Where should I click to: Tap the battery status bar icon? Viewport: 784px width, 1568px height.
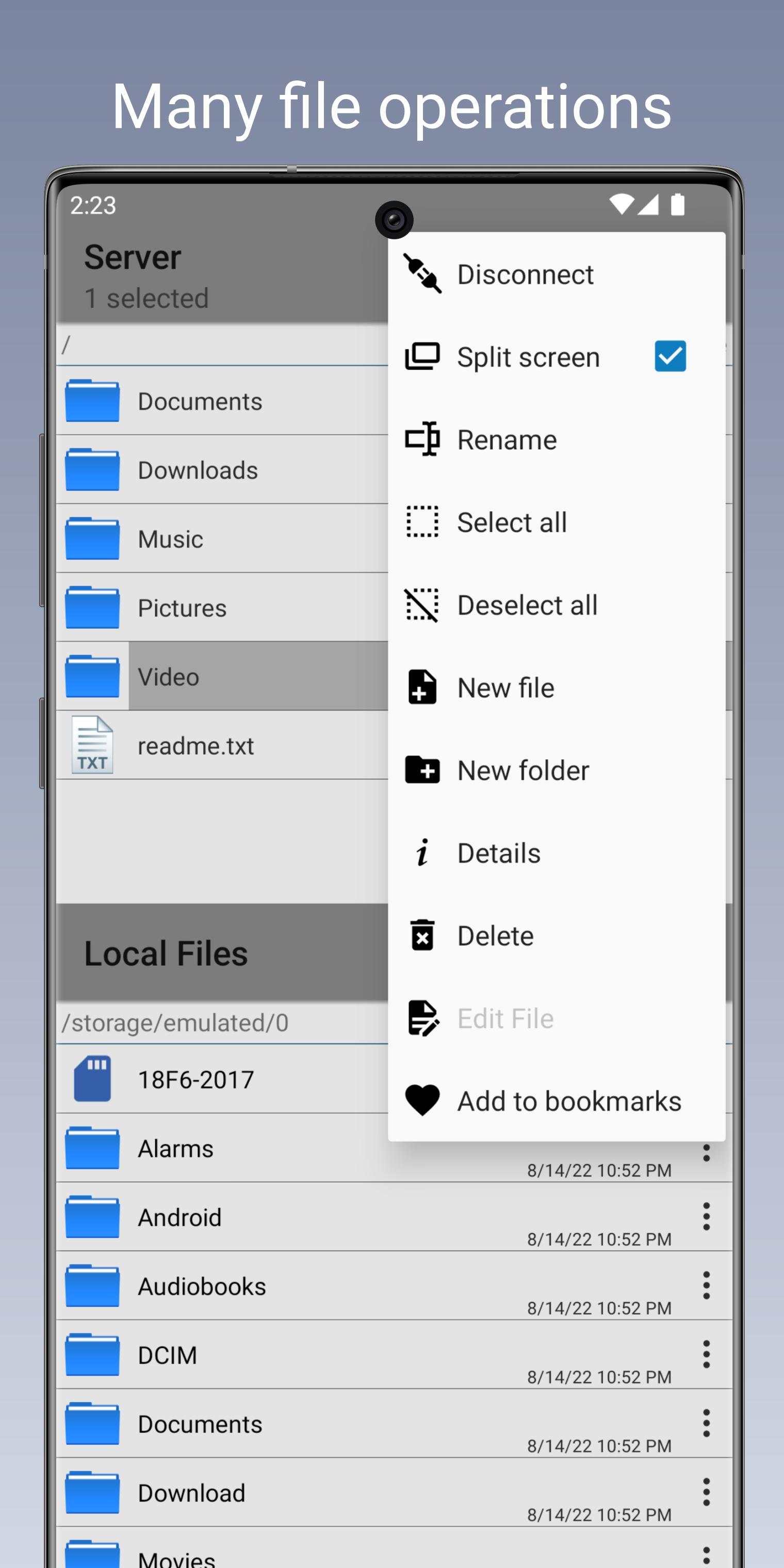tap(677, 205)
